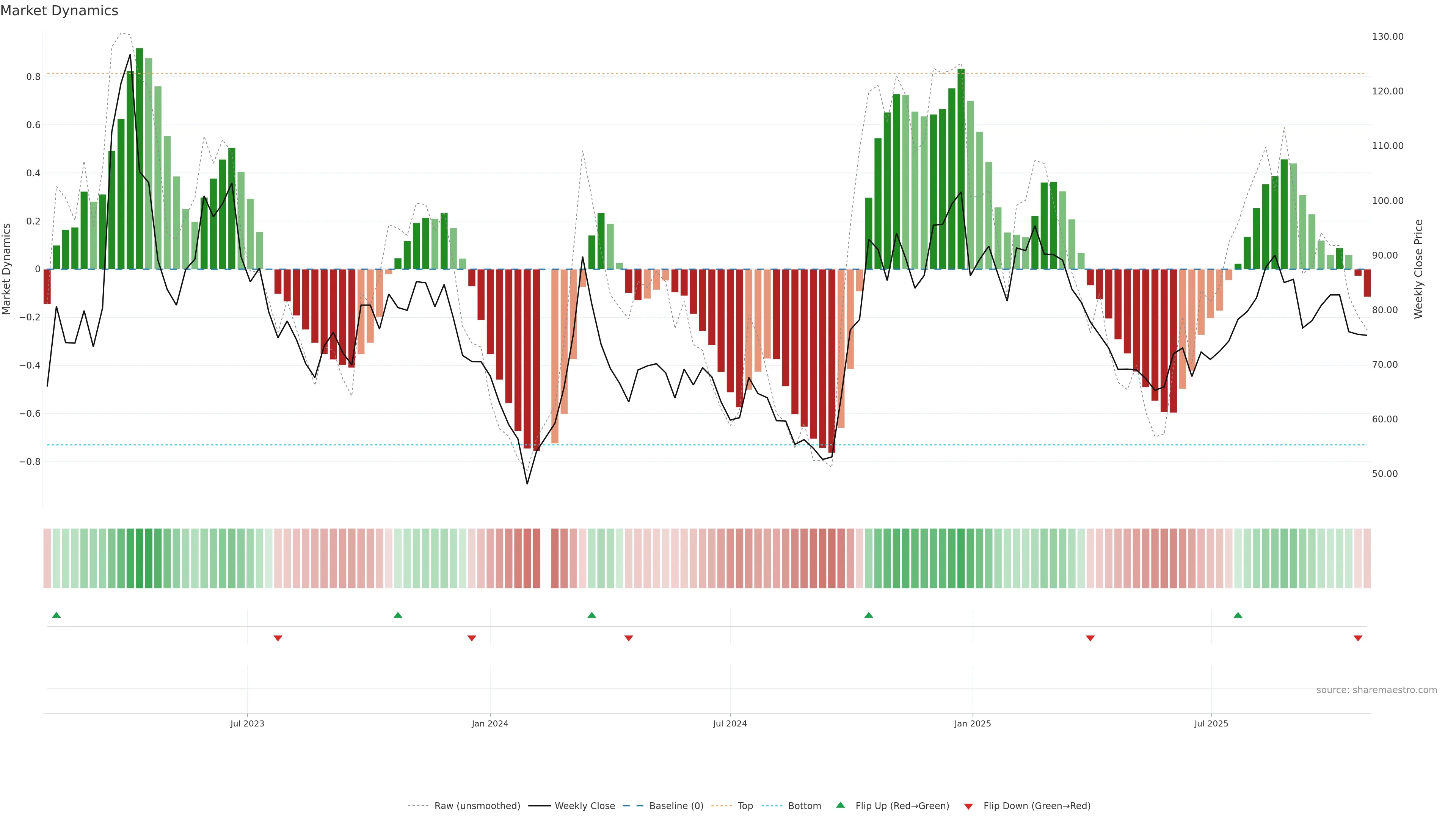Click Flip Up triangle between Jul 2024 and Jan 2025

[x=869, y=615]
